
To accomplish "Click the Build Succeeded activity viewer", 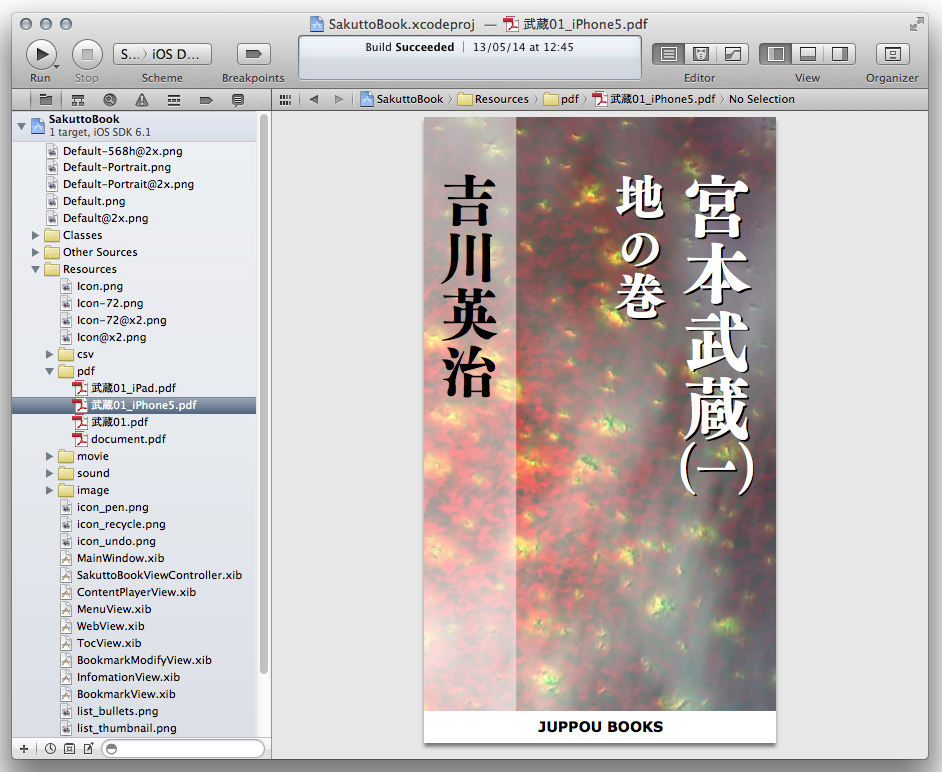I will [x=470, y=58].
